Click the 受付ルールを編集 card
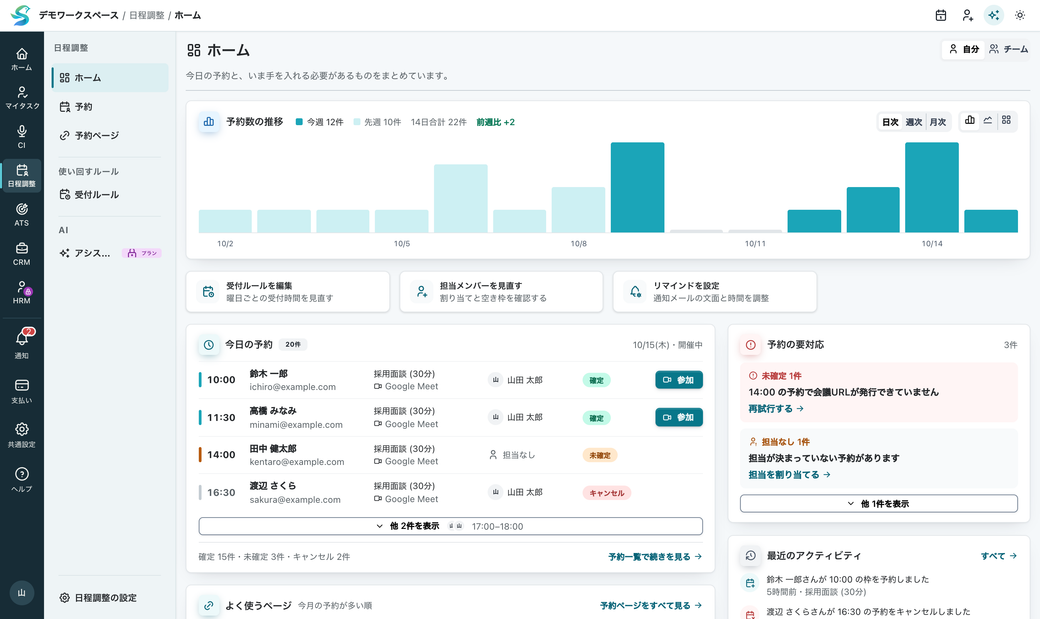1040x619 pixels. (x=288, y=292)
